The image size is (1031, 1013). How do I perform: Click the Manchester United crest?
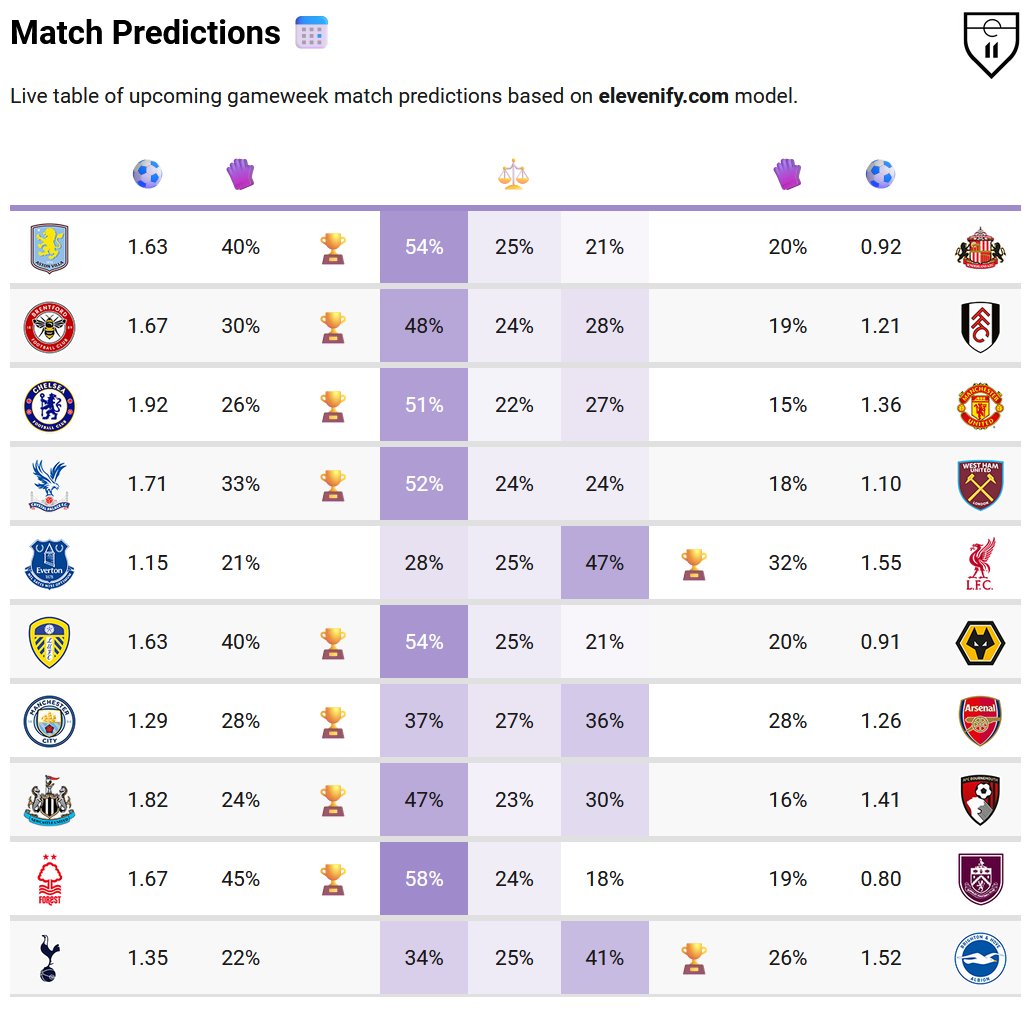click(980, 406)
